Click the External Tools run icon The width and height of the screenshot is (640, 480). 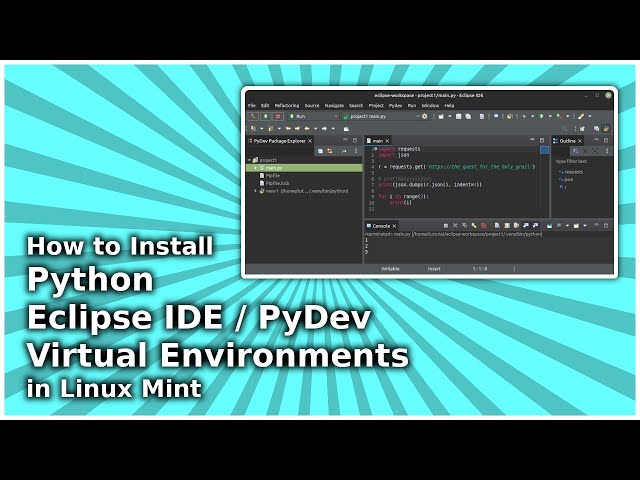[x=559, y=116]
